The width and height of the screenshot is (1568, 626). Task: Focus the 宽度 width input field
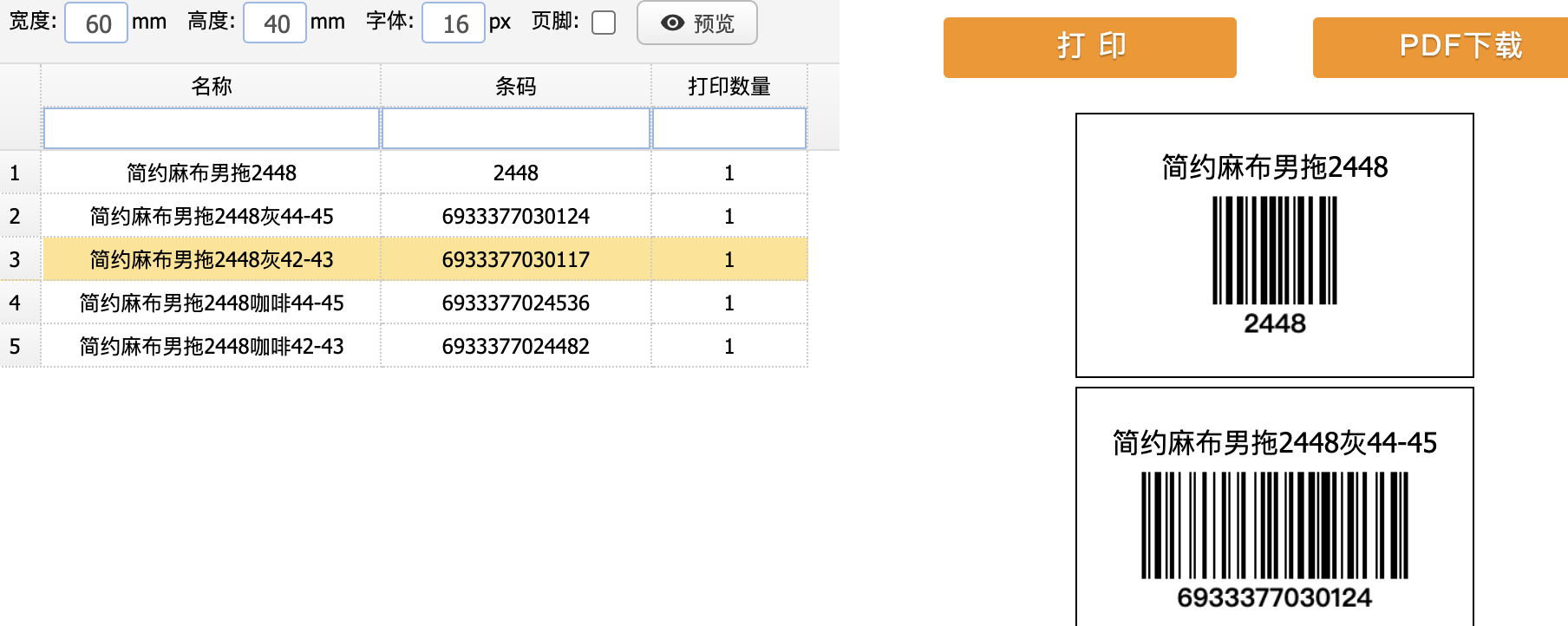96,23
